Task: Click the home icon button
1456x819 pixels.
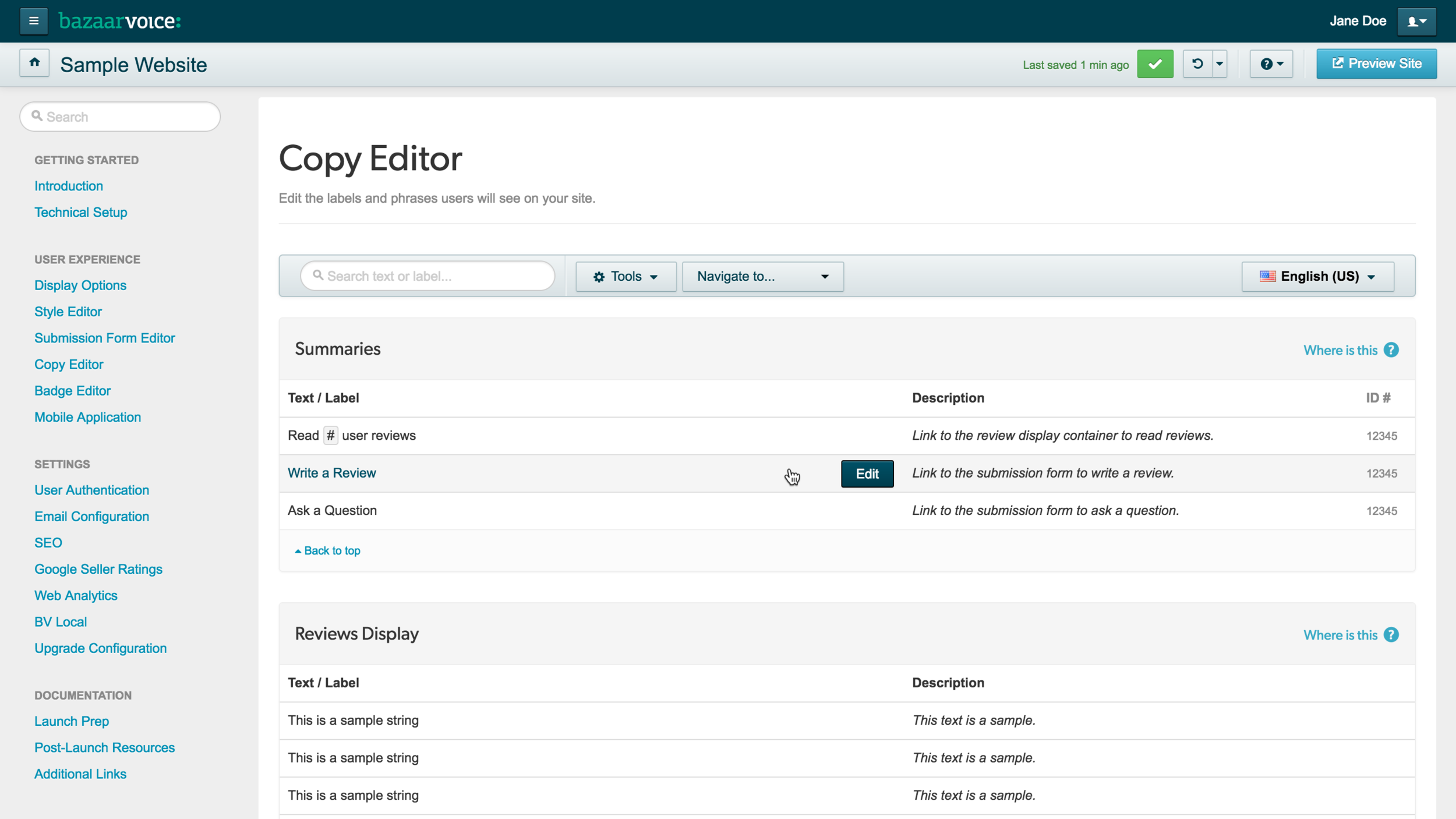Action: tap(34, 63)
